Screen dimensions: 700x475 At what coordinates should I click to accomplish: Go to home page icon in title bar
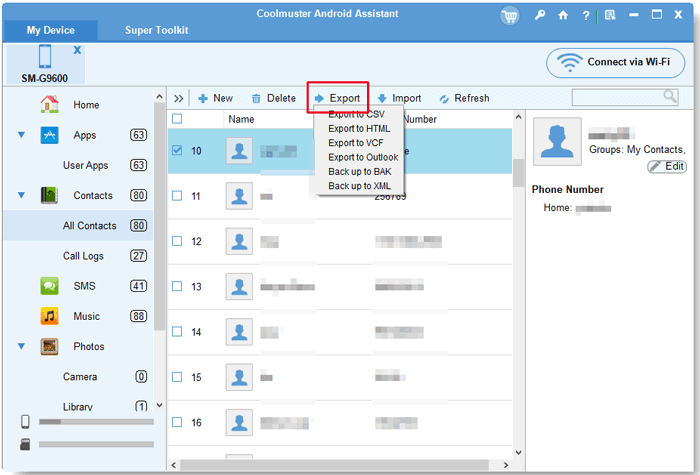(x=563, y=15)
